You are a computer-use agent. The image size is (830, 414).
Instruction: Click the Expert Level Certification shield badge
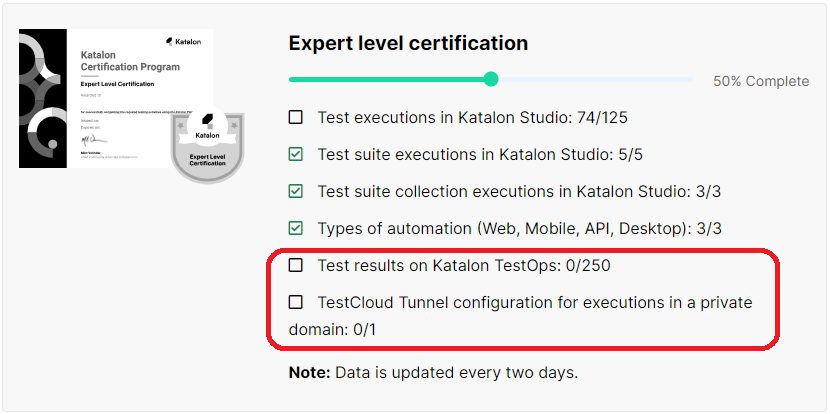tap(207, 145)
